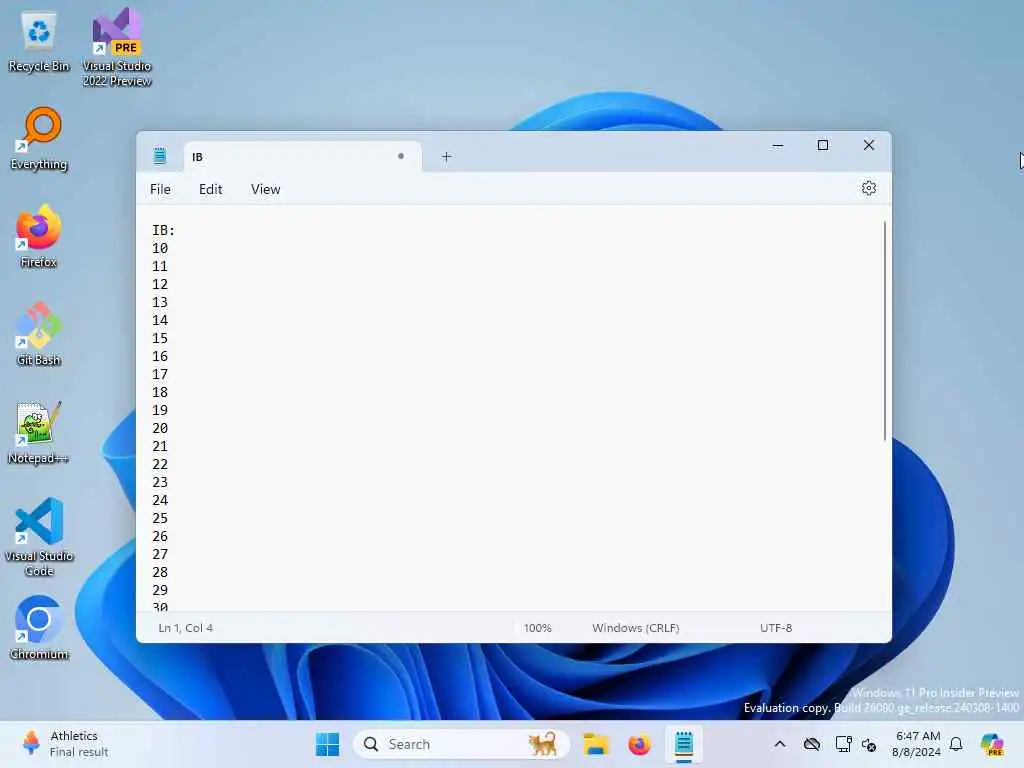Close the Notepad window
Viewport: 1024px width, 768px height.
point(869,145)
